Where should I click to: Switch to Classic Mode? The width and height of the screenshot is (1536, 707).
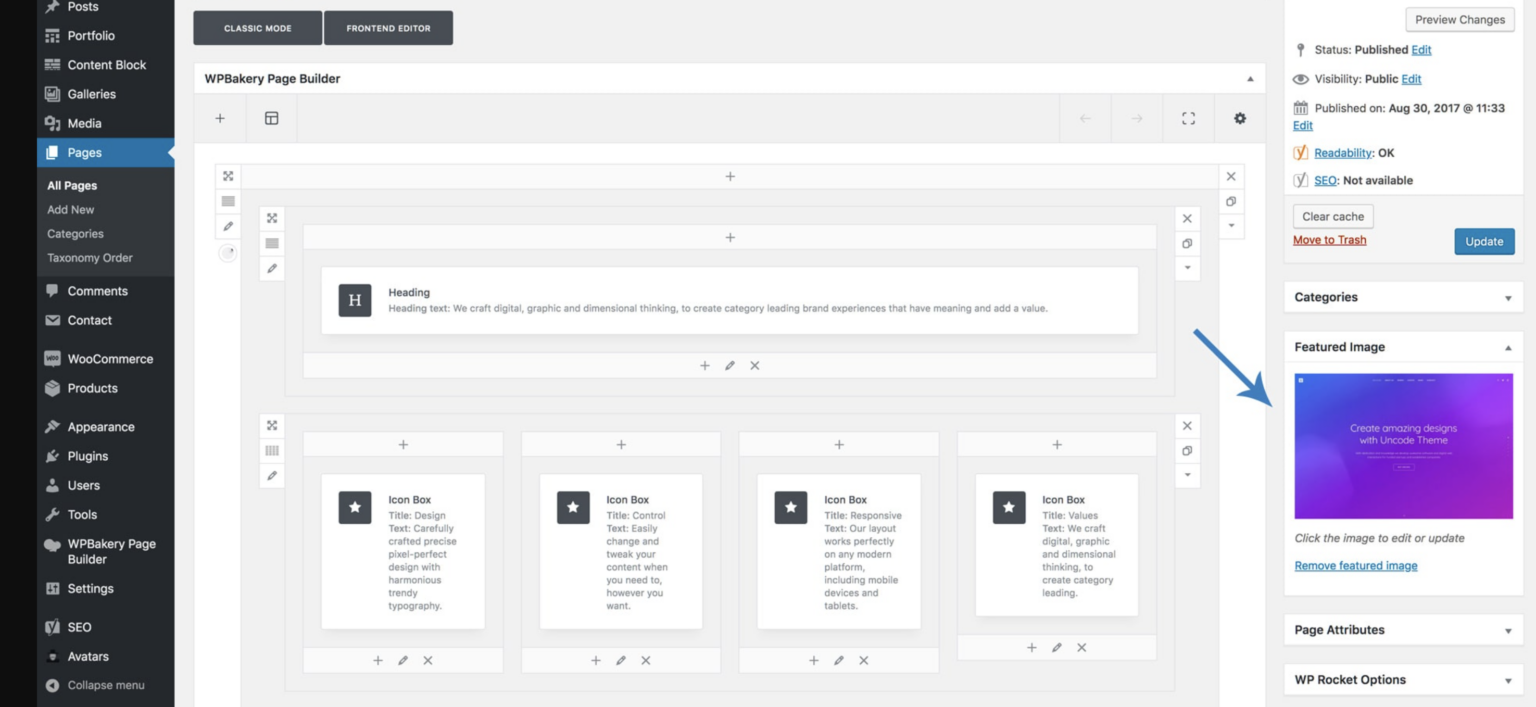[258, 28]
